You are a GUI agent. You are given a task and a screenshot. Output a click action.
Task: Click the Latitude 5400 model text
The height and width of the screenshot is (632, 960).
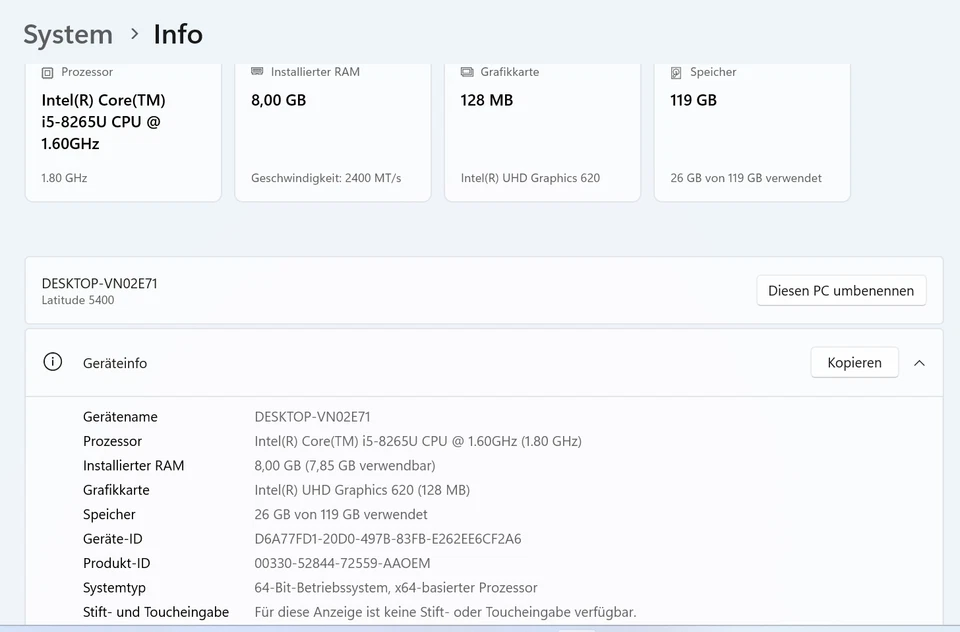click(x=78, y=300)
